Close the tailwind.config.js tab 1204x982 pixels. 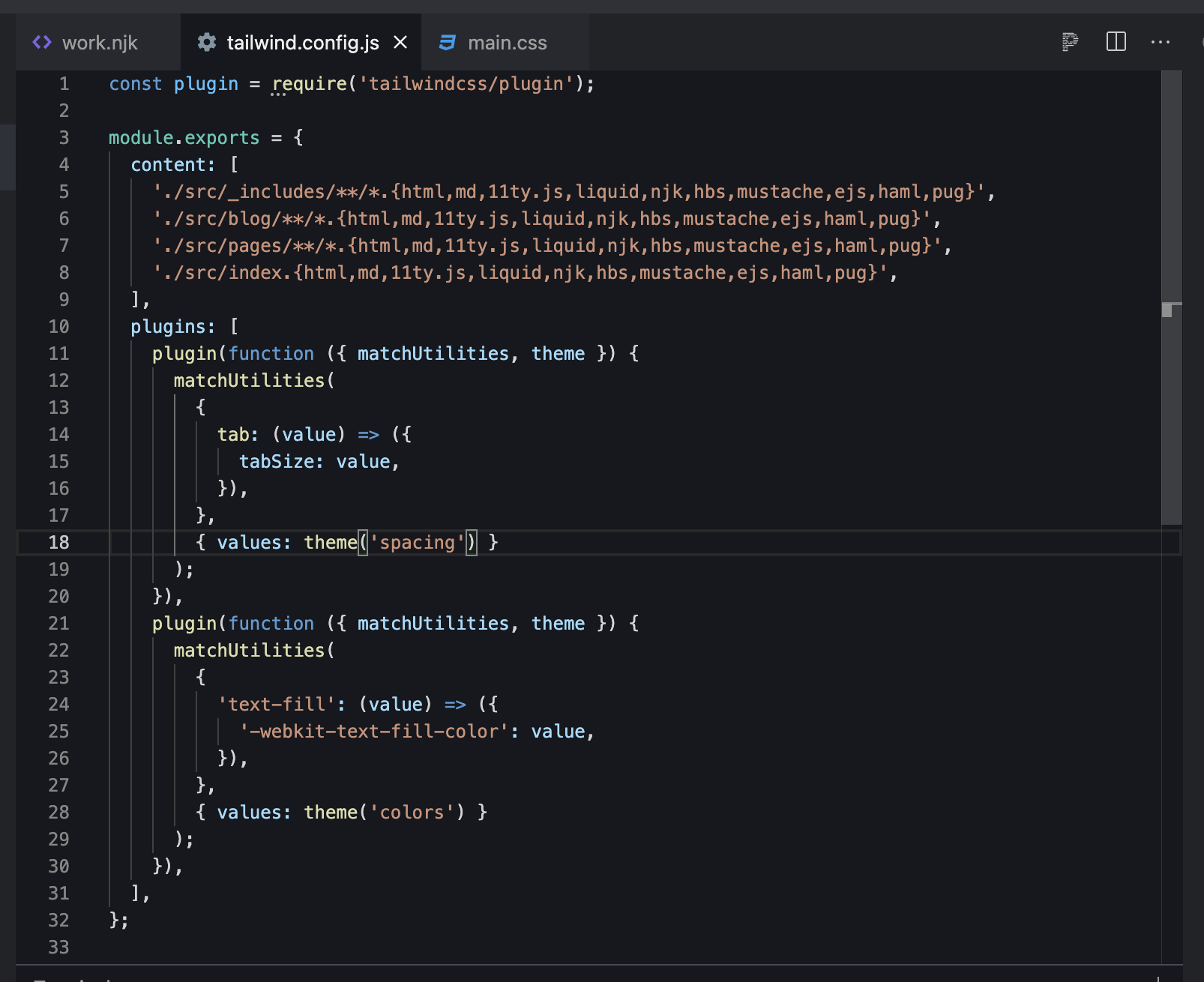point(400,43)
